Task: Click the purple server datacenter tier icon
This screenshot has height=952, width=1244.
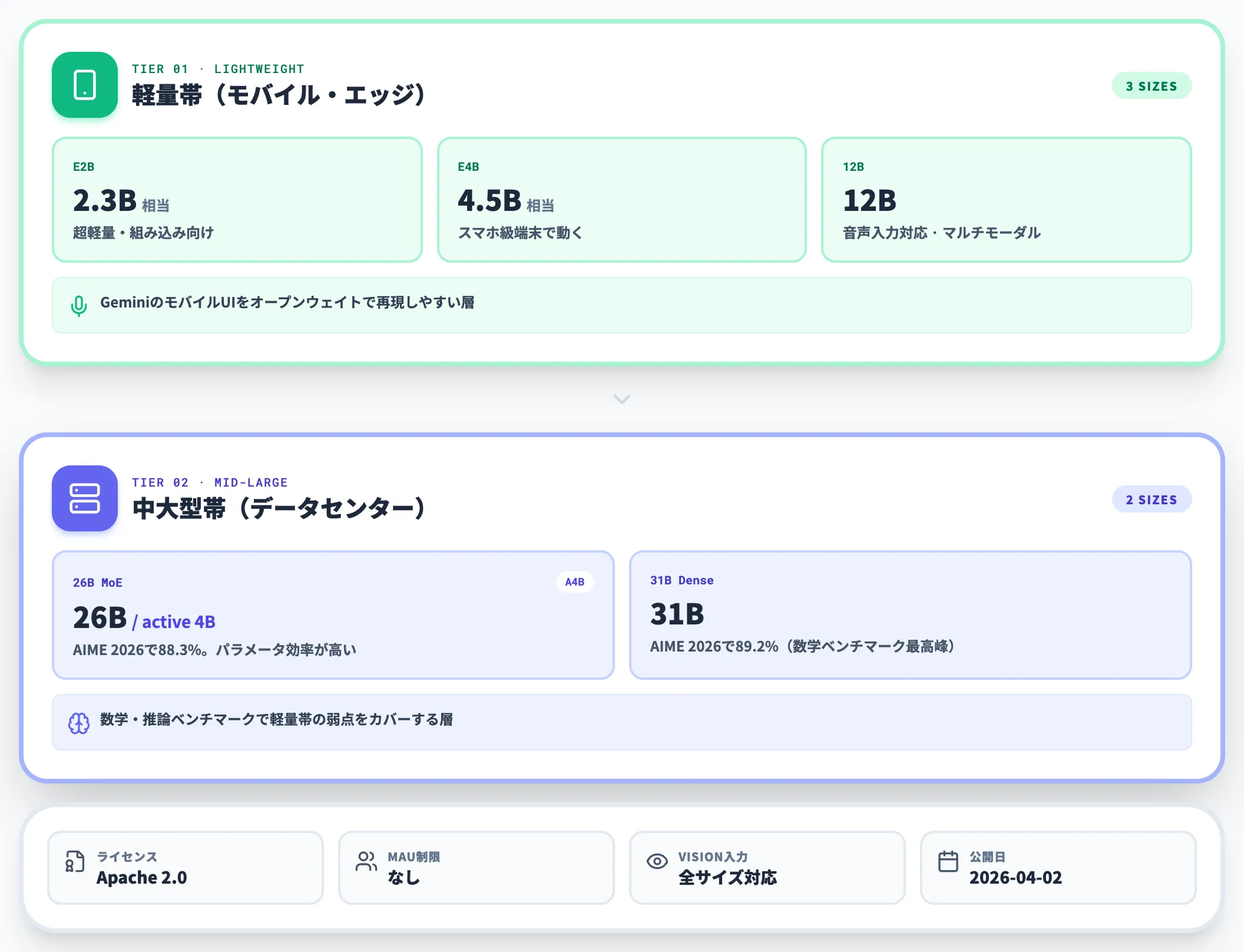Action: [x=85, y=498]
